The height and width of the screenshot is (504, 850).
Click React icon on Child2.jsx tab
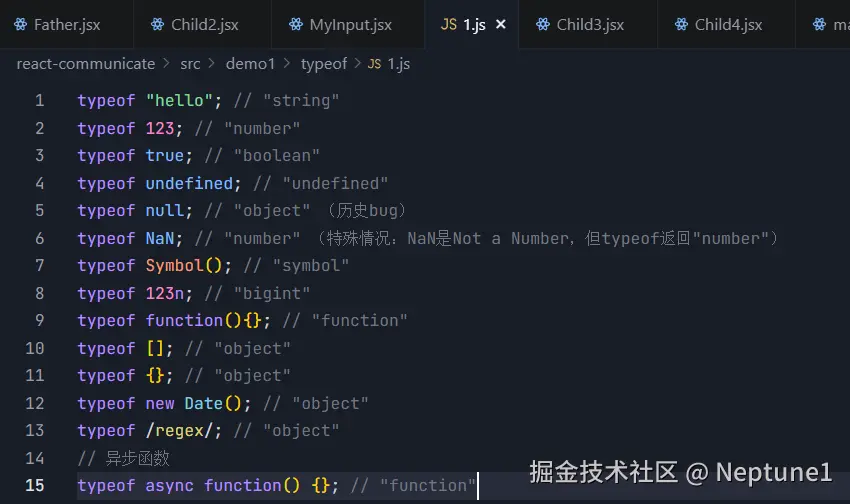[x=157, y=24]
